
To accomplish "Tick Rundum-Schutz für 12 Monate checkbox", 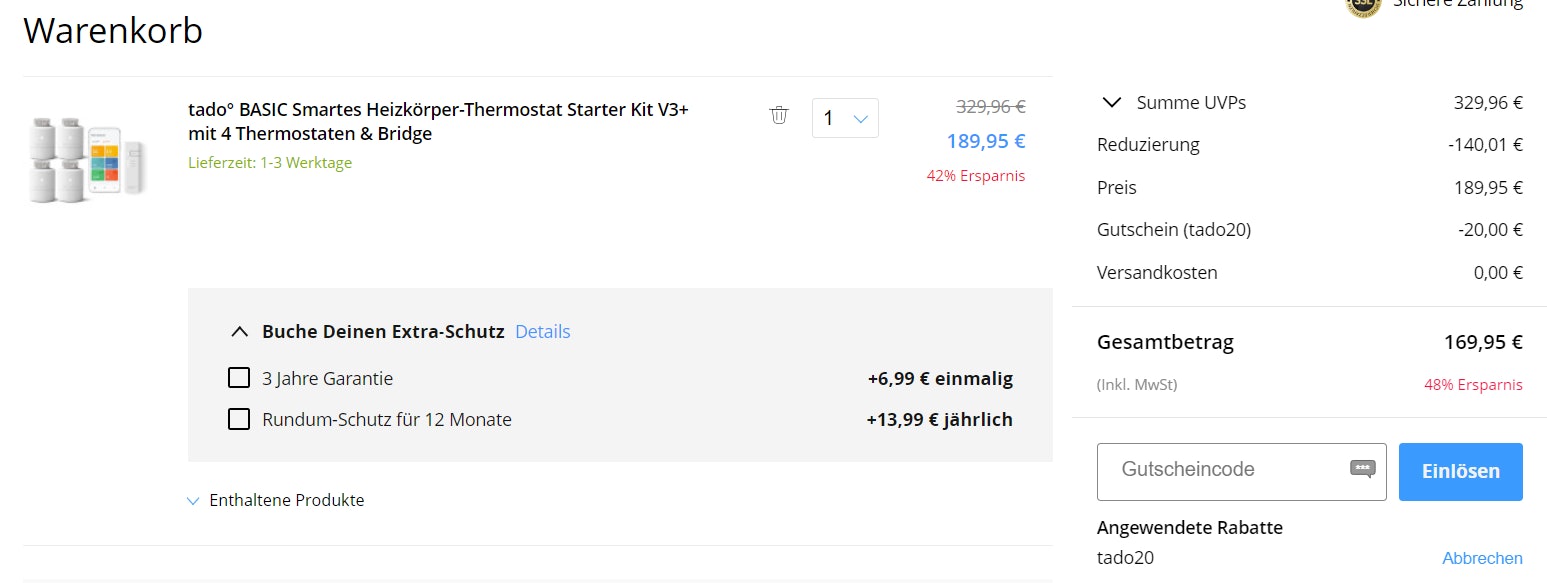I will [x=239, y=419].
